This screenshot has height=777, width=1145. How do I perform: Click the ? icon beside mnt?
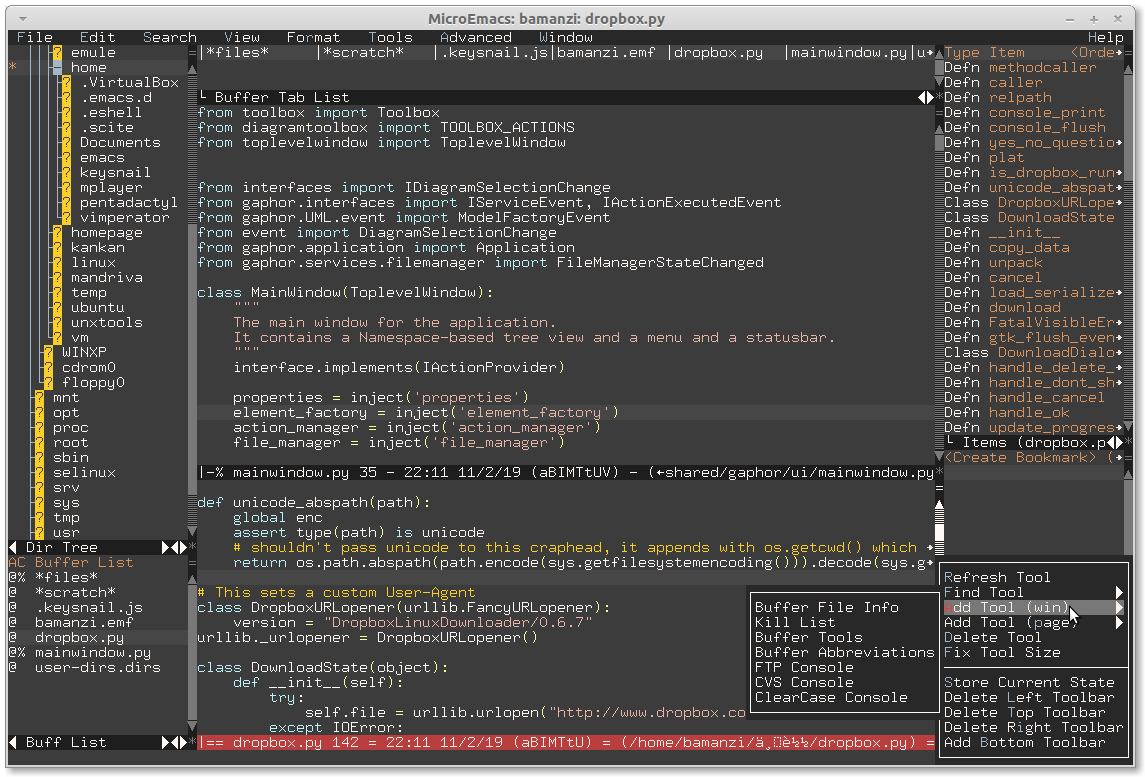[x=39, y=398]
